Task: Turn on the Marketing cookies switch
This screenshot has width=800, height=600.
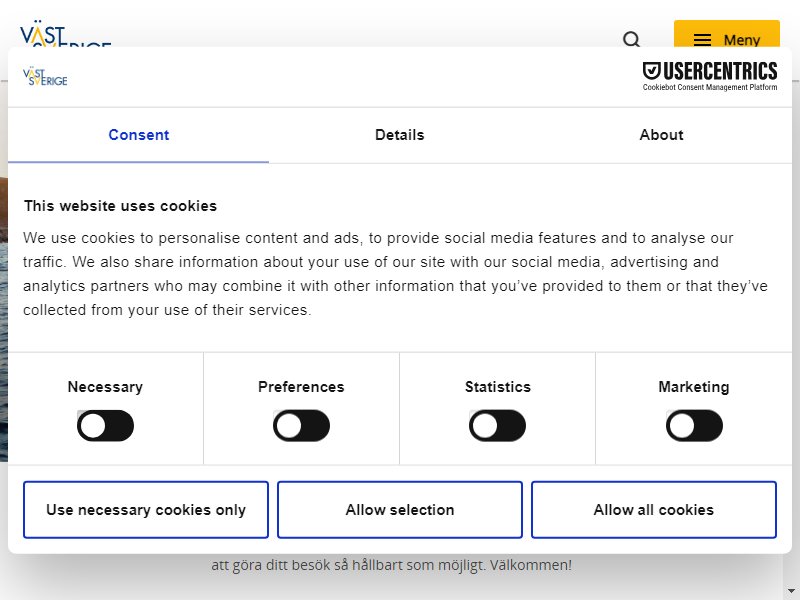Action: (x=694, y=426)
